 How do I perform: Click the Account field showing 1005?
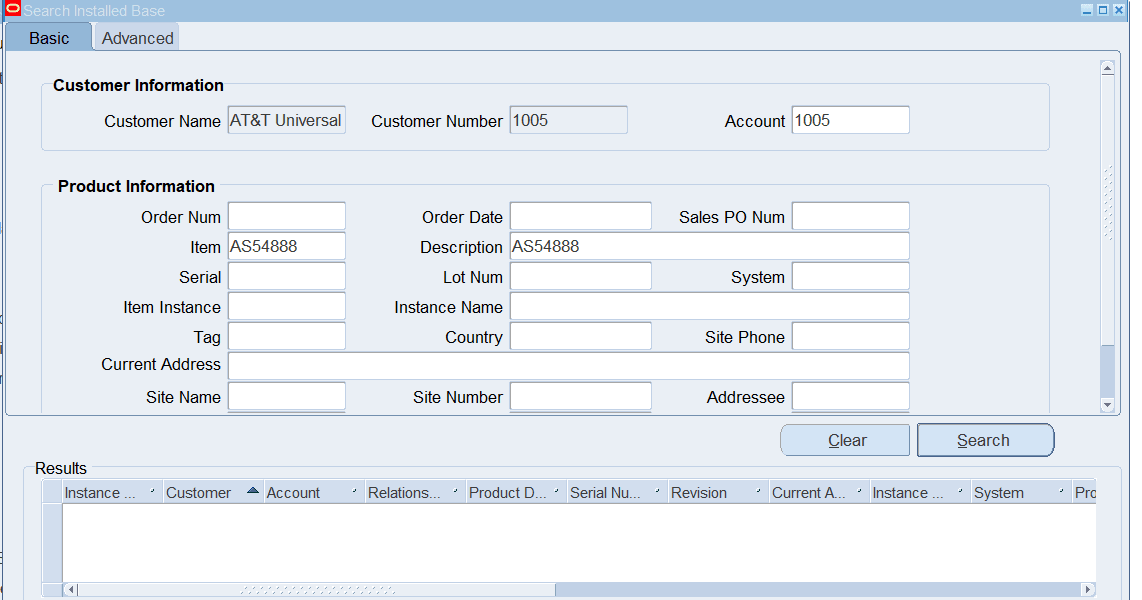850,119
